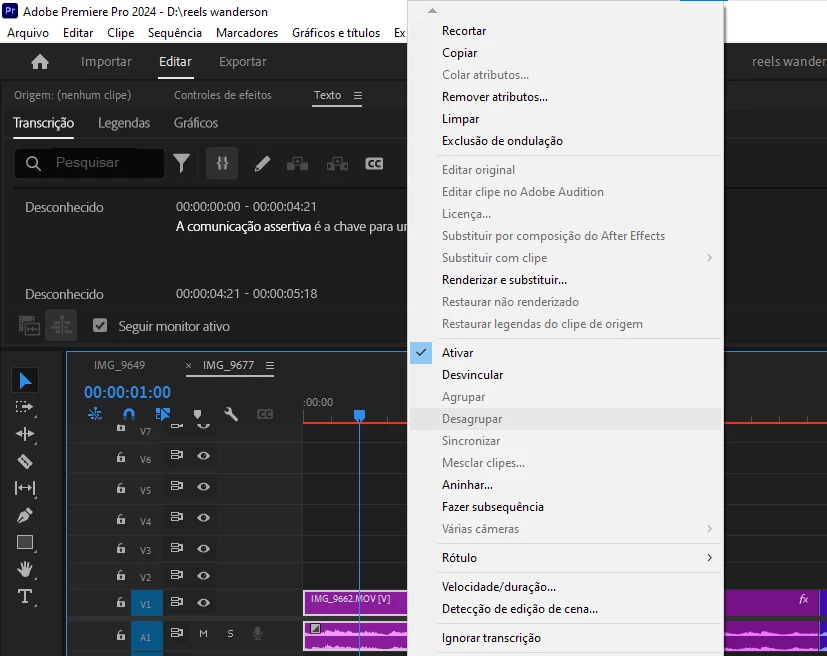The width and height of the screenshot is (827, 656).
Task: Switch to the Legendas tab
Action: coord(124,123)
